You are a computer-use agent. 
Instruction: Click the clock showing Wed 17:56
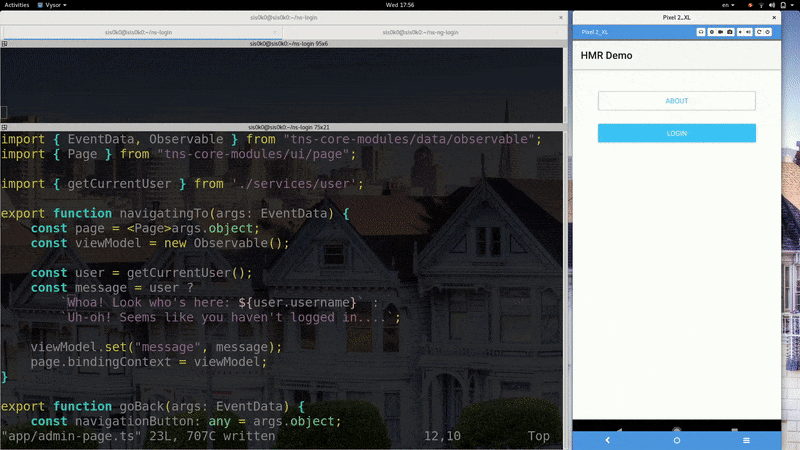(x=399, y=5)
